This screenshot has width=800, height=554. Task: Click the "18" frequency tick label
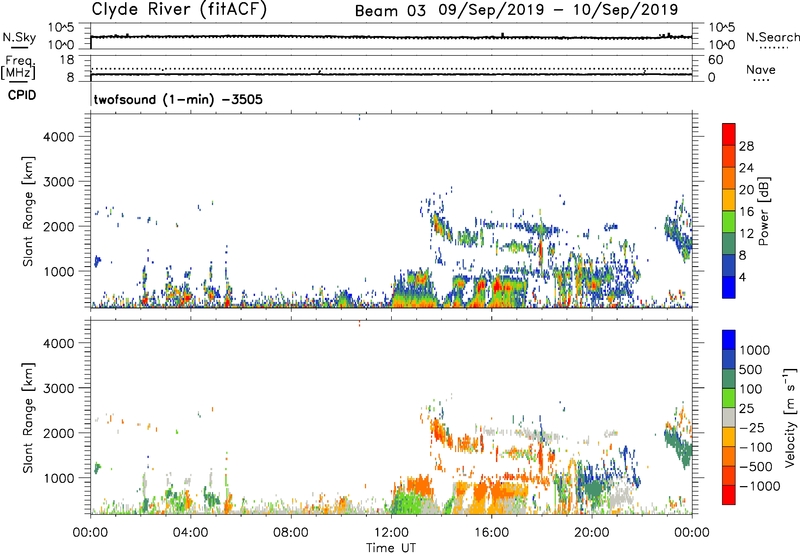[67, 60]
